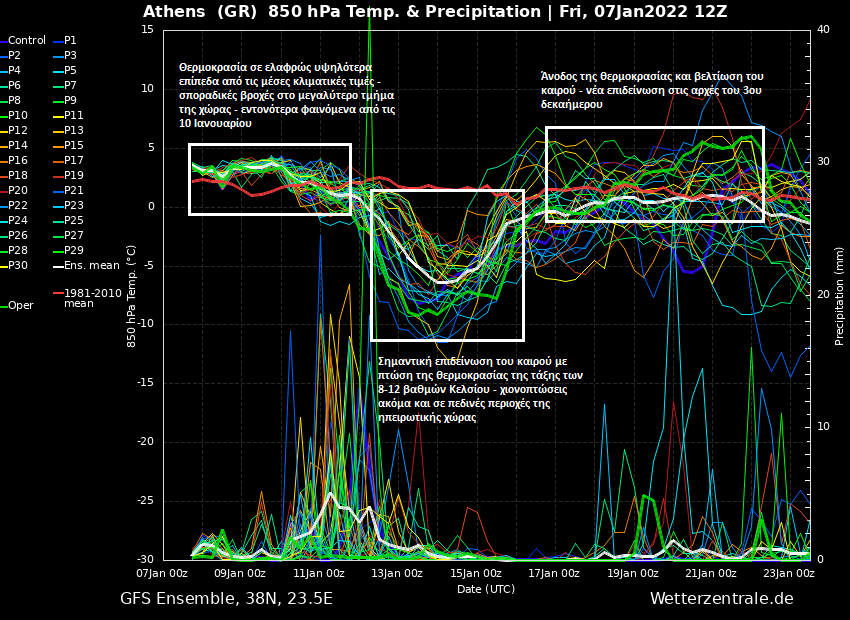Viewport: 850px width, 620px height.
Task: Click the Date (UTC) axis label
Action: coord(485,589)
